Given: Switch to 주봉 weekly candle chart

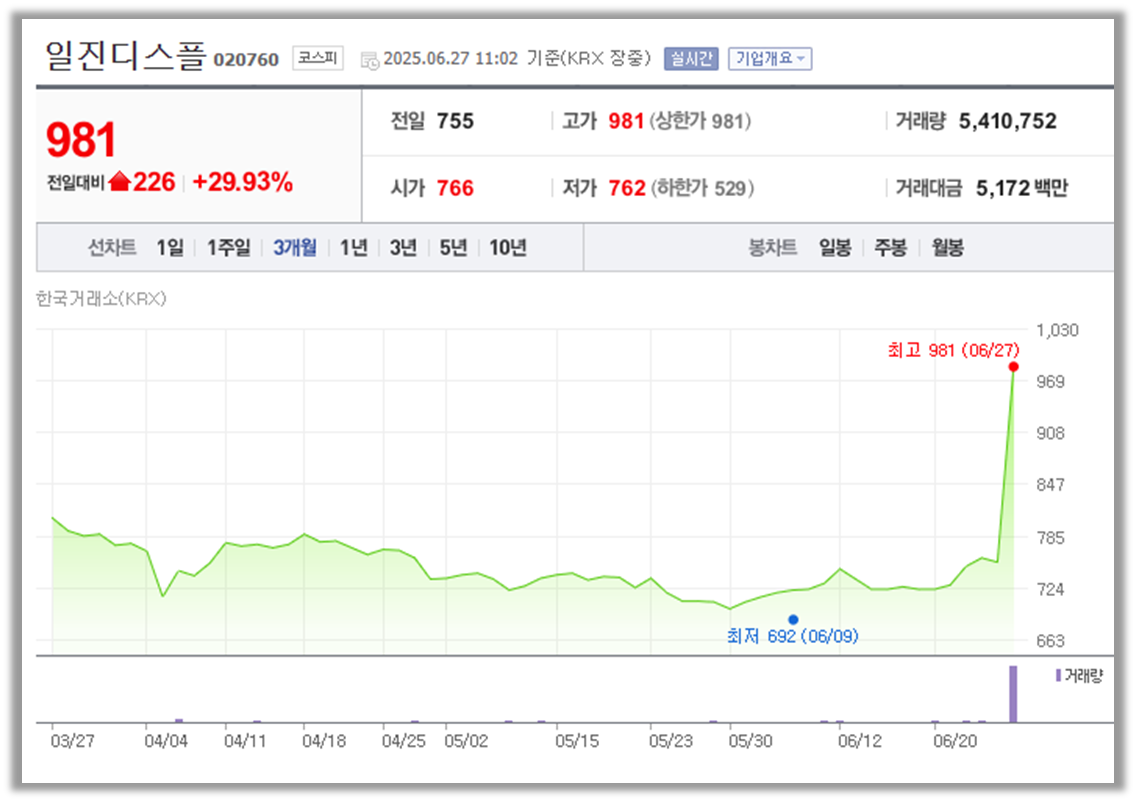Looking at the screenshot, I should click(890, 248).
